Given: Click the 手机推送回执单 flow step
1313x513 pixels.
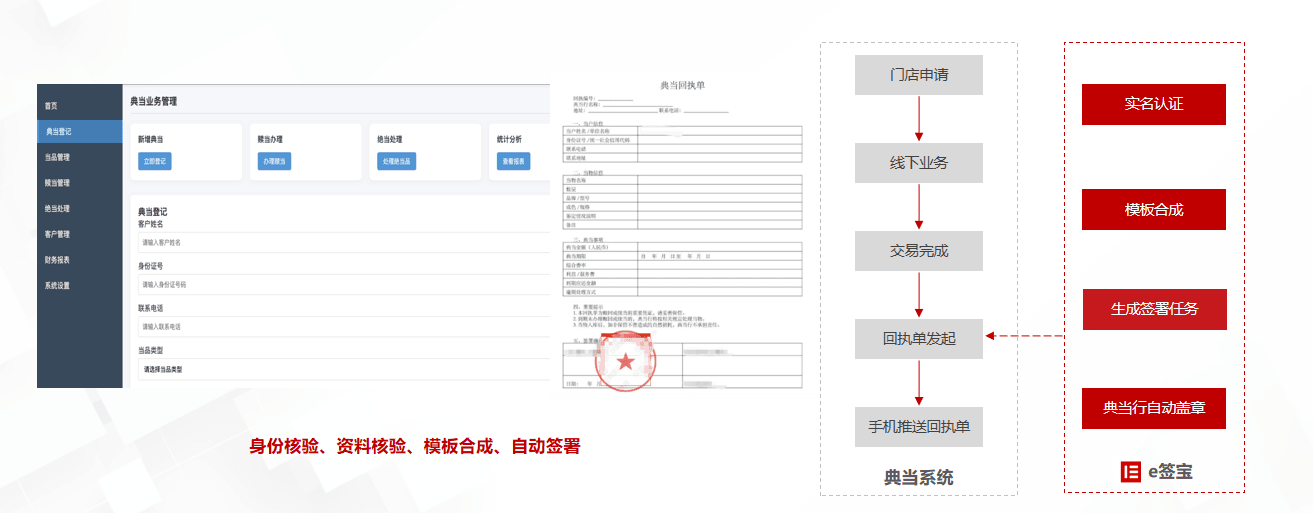Looking at the screenshot, I should (x=919, y=426).
